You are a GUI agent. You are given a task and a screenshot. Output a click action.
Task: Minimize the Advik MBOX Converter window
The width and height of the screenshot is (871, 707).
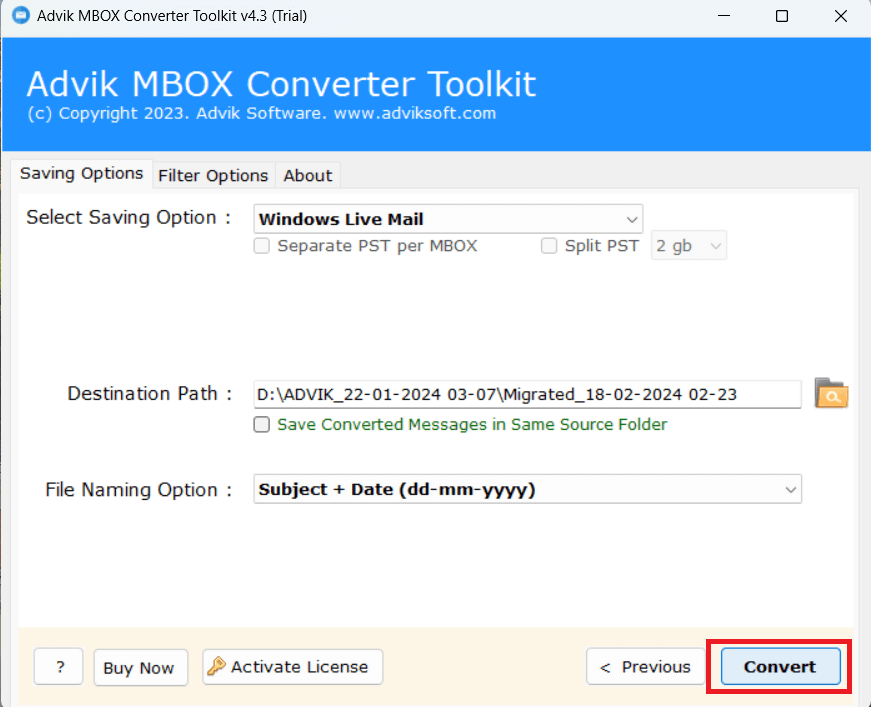723,16
